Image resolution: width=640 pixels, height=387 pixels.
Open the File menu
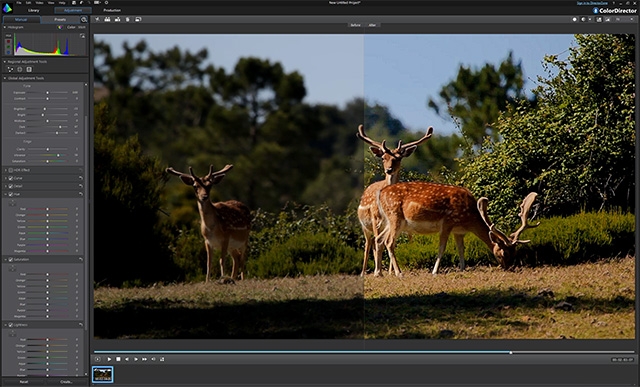(19, 2)
